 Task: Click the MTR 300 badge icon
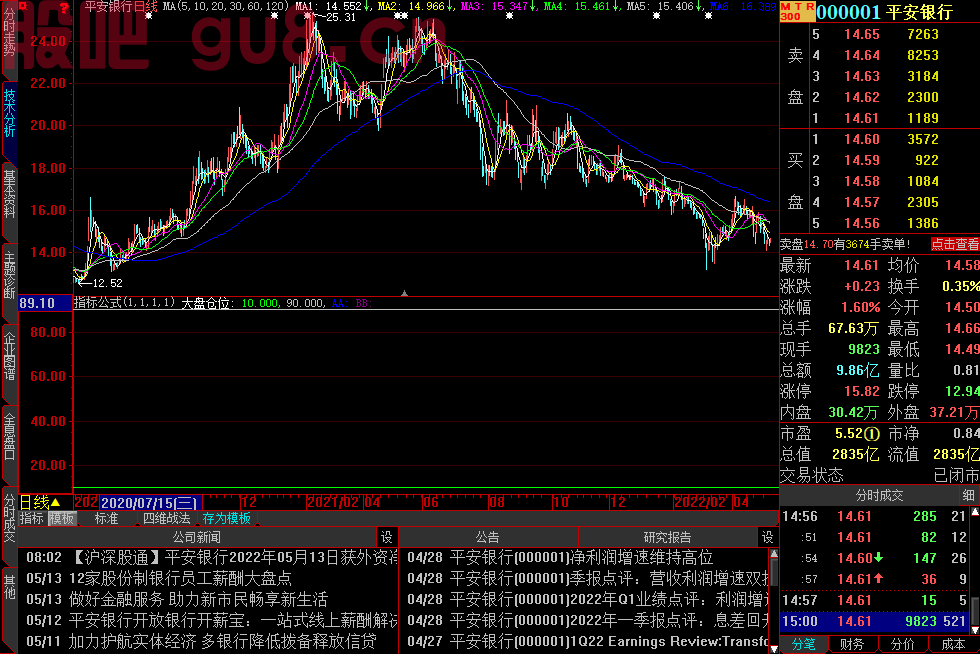[798, 11]
